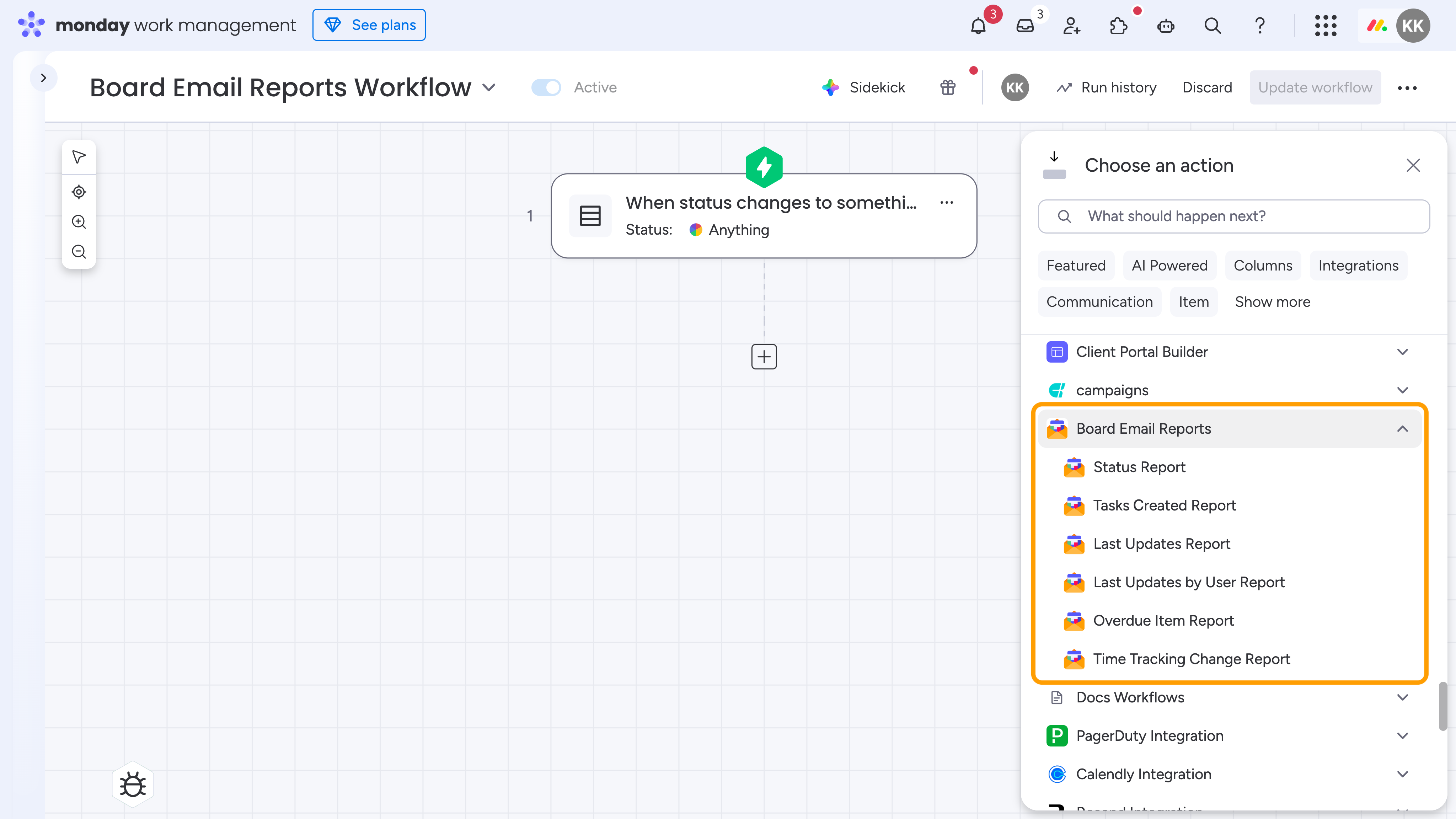
Task: Click the add step plus button
Action: [764, 357]
